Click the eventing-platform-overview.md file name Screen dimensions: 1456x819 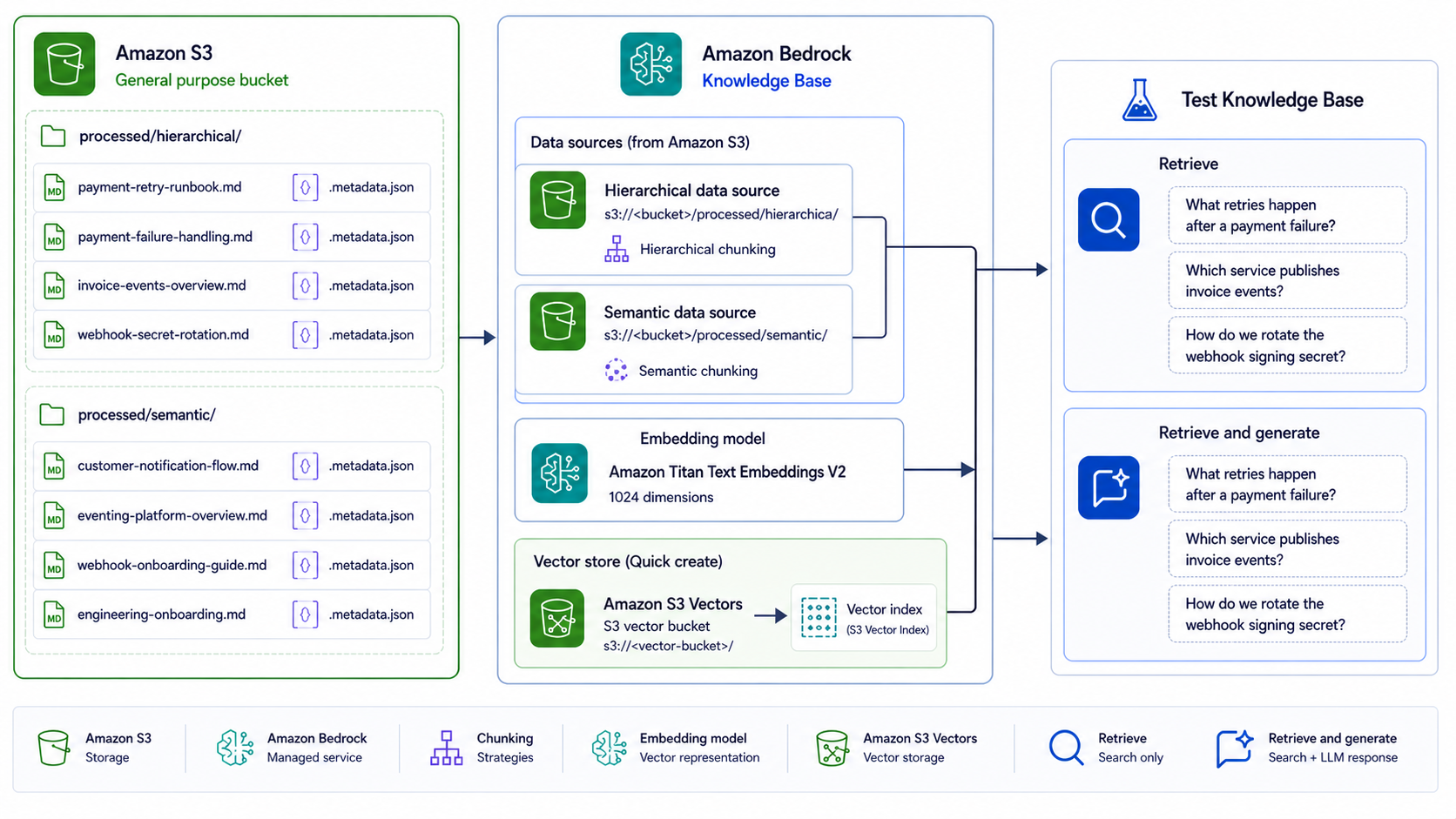coord(172,515)
